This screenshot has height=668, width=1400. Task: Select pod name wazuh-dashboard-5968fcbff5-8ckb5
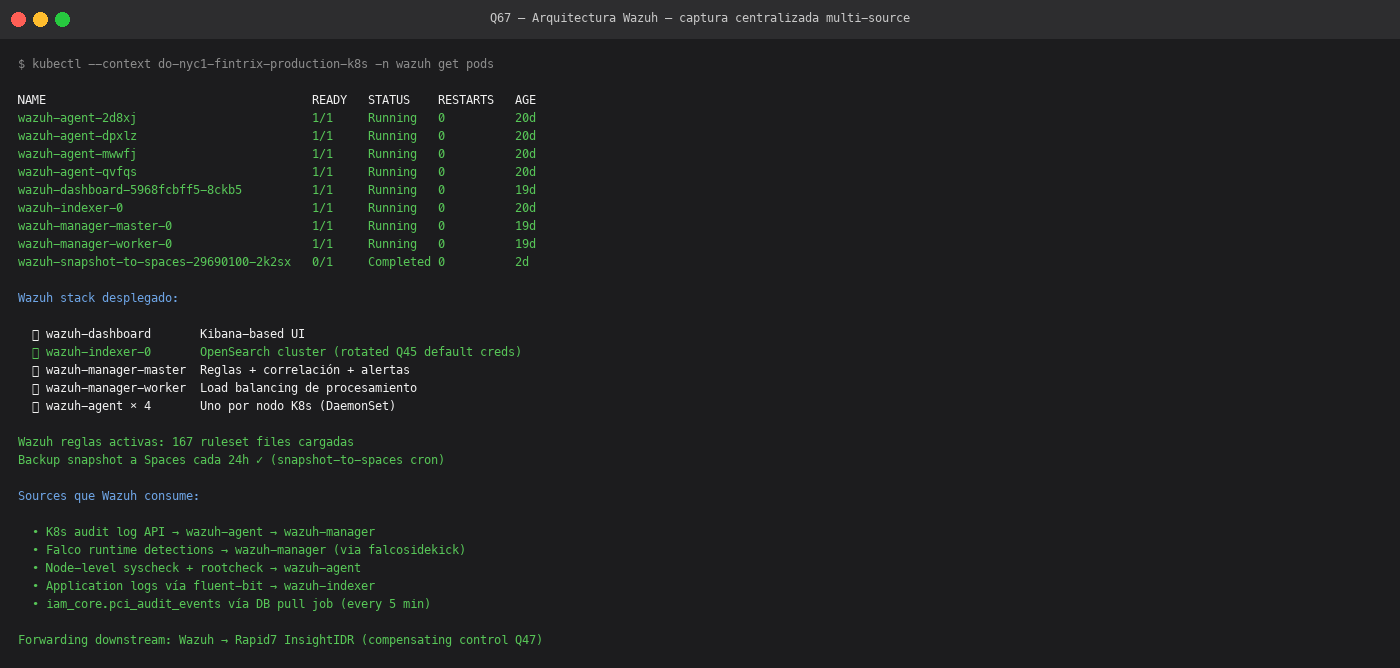click(130, 190)
